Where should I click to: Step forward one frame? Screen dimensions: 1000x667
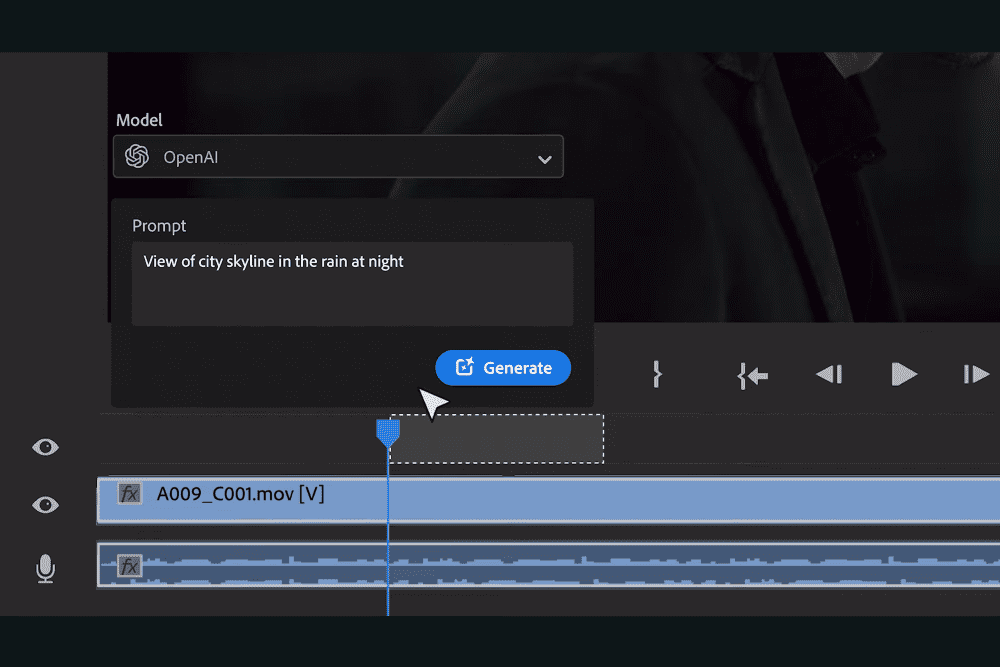pos(976,374)
